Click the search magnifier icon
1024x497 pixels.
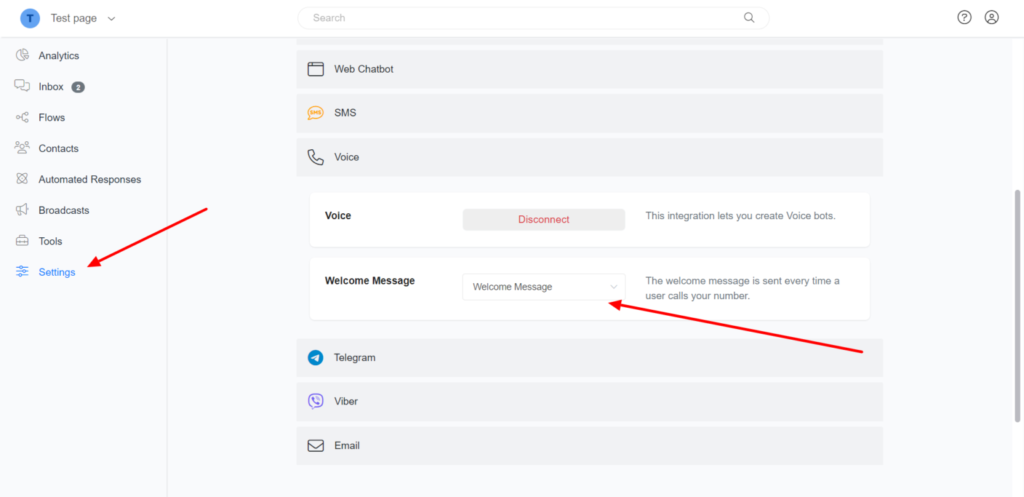(749, 18)
